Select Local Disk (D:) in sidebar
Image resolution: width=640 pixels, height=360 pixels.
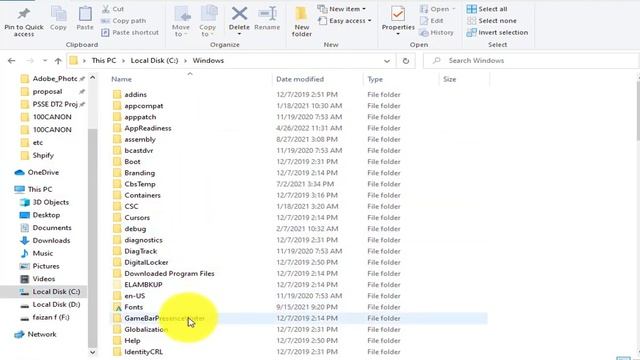[x=50, y=304]
